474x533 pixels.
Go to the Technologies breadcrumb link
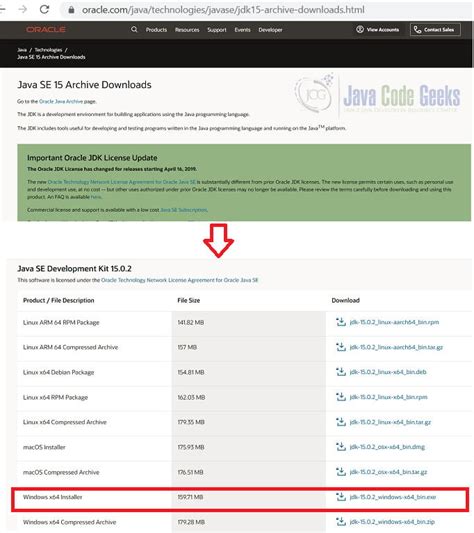click(48, 50)
